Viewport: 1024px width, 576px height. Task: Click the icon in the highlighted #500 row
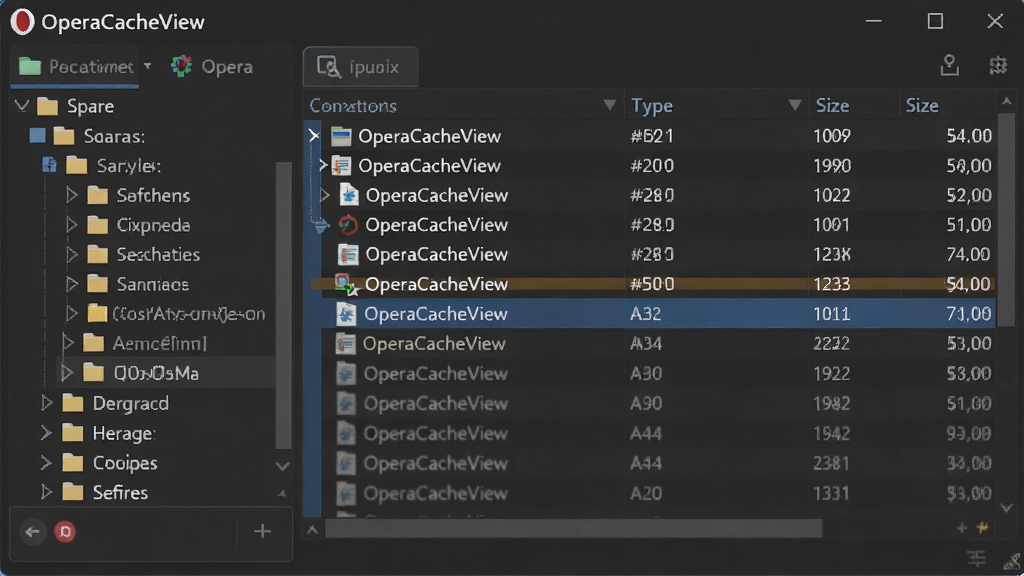pos(345,284)
